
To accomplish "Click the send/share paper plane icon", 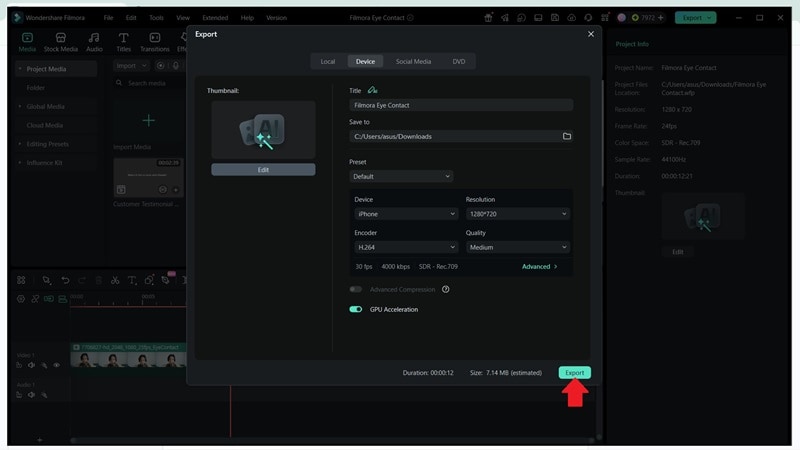I will [x=505, y=17].
